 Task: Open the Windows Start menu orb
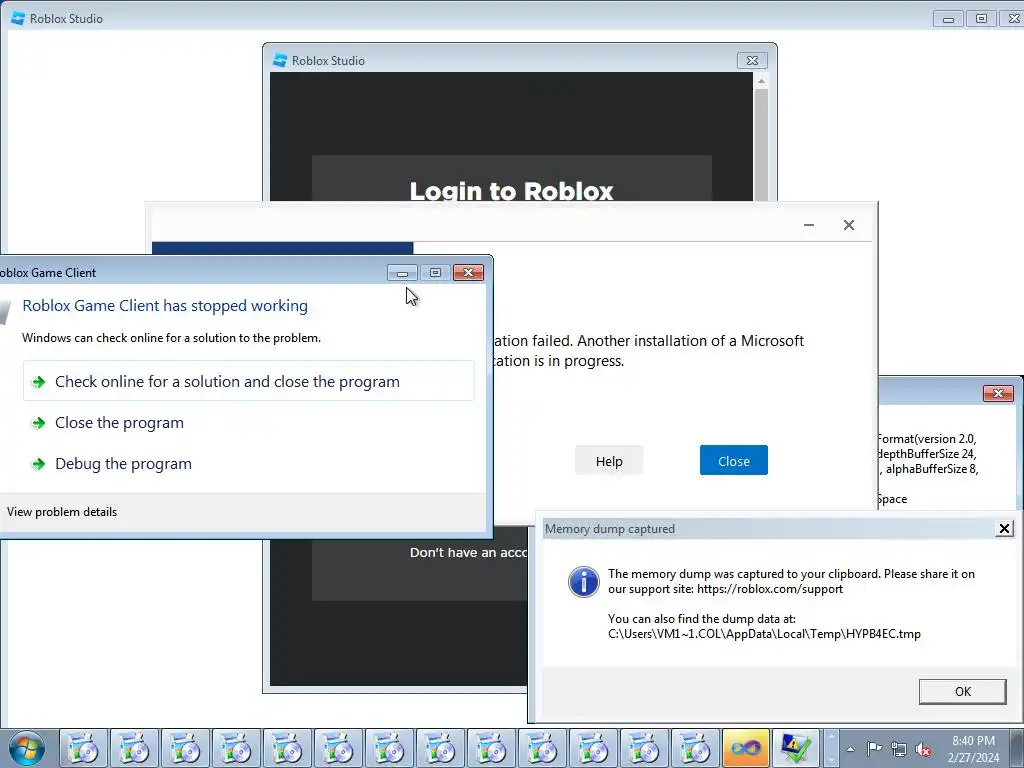pyautogui.click(x=26, y=748)
